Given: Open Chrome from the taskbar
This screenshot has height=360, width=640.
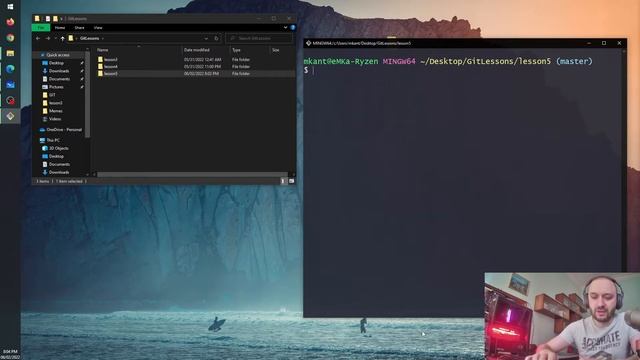Looking at the screenshot, I should [10, 38].
